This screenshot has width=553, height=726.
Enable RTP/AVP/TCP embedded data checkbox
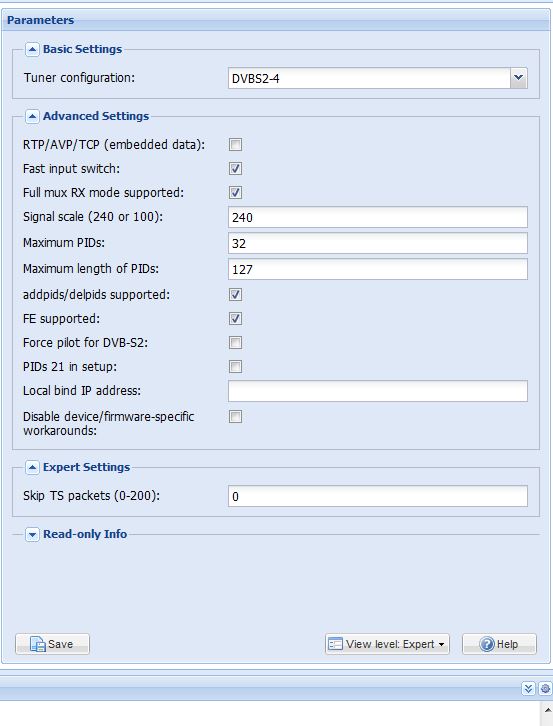[235, 145]
